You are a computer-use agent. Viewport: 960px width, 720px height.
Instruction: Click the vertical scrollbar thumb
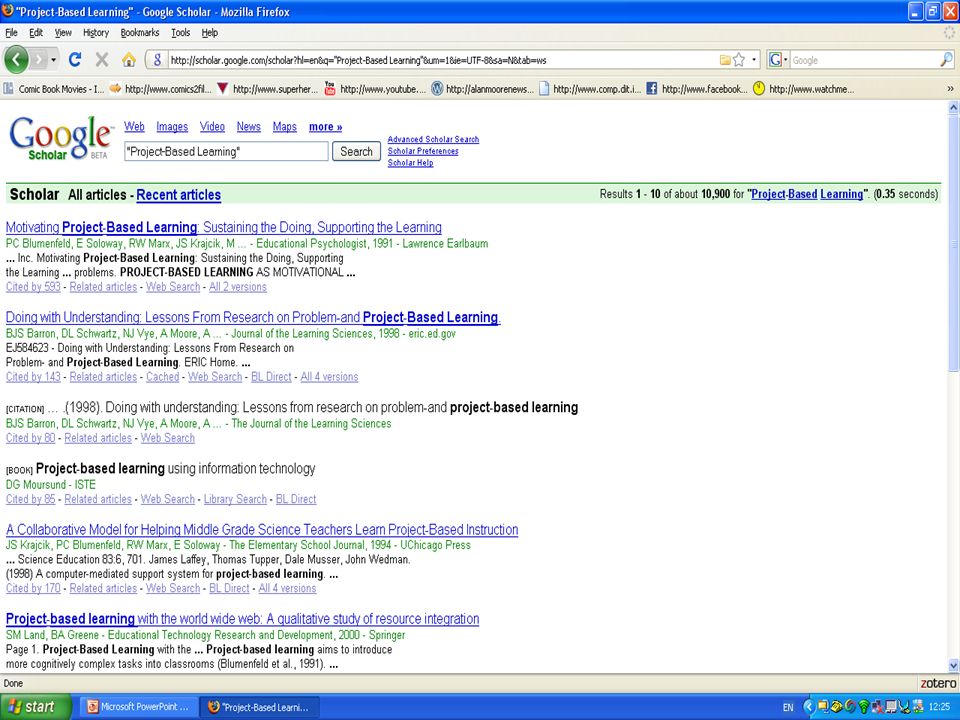coord(953,242)
